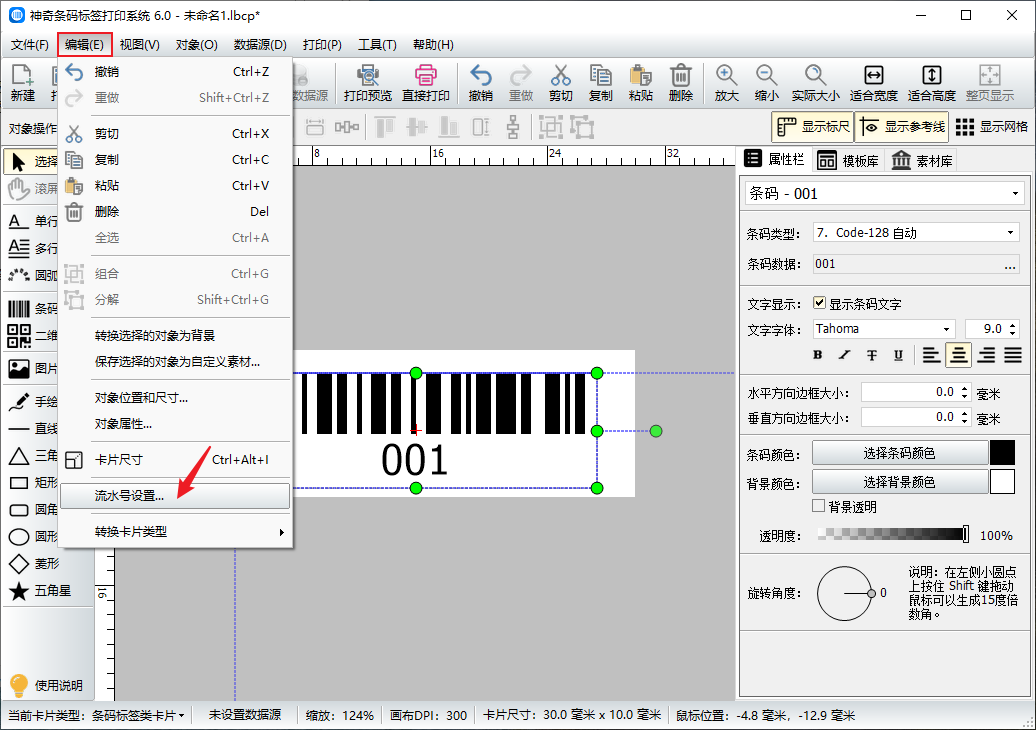Toggle 显示标尺 ruler display

click(812, 127)
